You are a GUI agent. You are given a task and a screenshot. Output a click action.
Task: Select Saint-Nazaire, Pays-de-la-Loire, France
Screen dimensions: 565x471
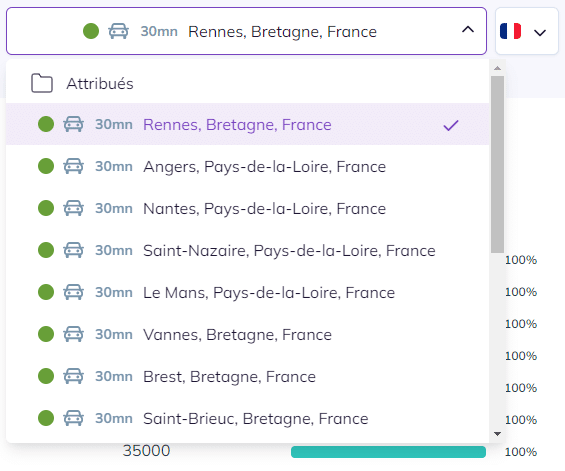248,250
